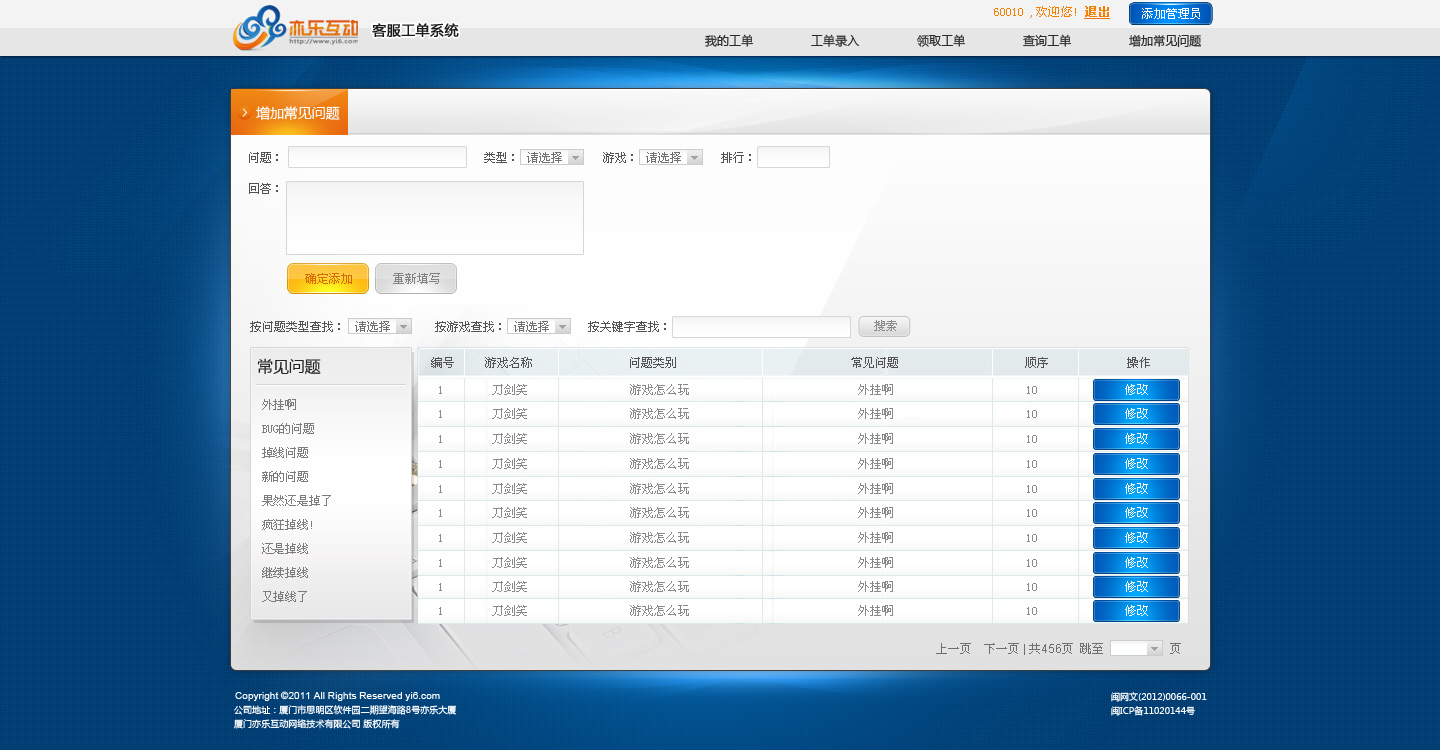The width and height of the screenshot is (1440, 750).
Task: Select 果然还是掉了 in sidebar list
Action: click(x=297, y=501)
